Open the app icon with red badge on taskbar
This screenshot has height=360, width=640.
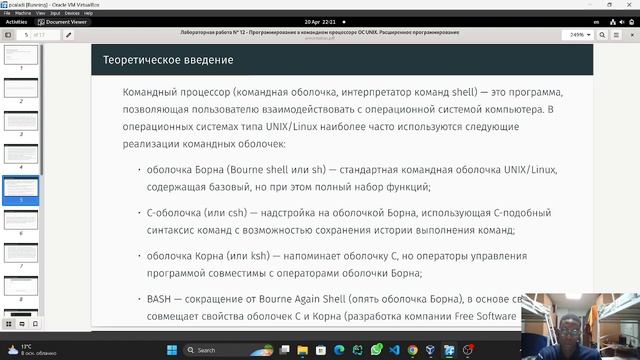468,350
